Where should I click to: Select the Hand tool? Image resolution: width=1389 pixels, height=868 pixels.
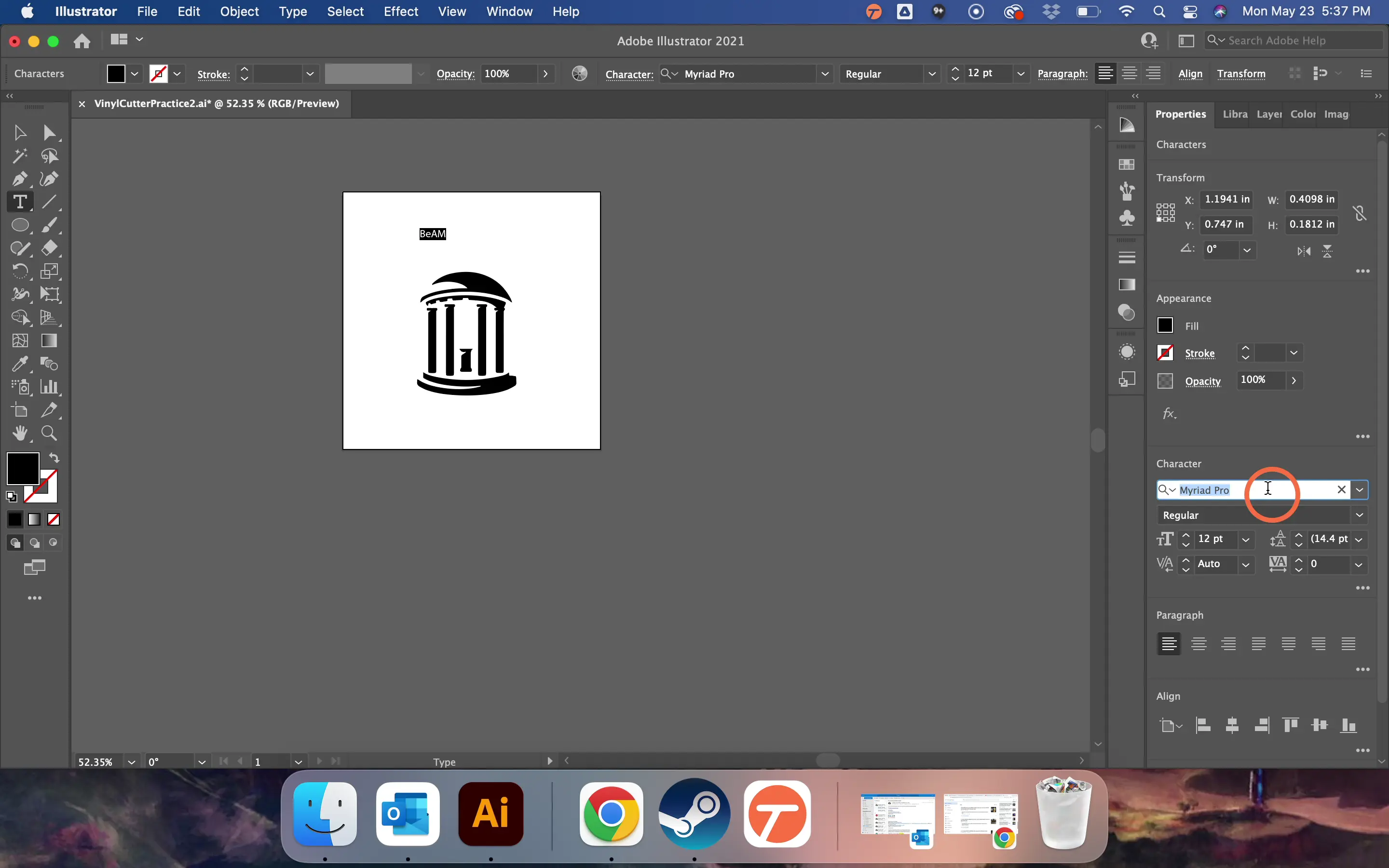19,434
